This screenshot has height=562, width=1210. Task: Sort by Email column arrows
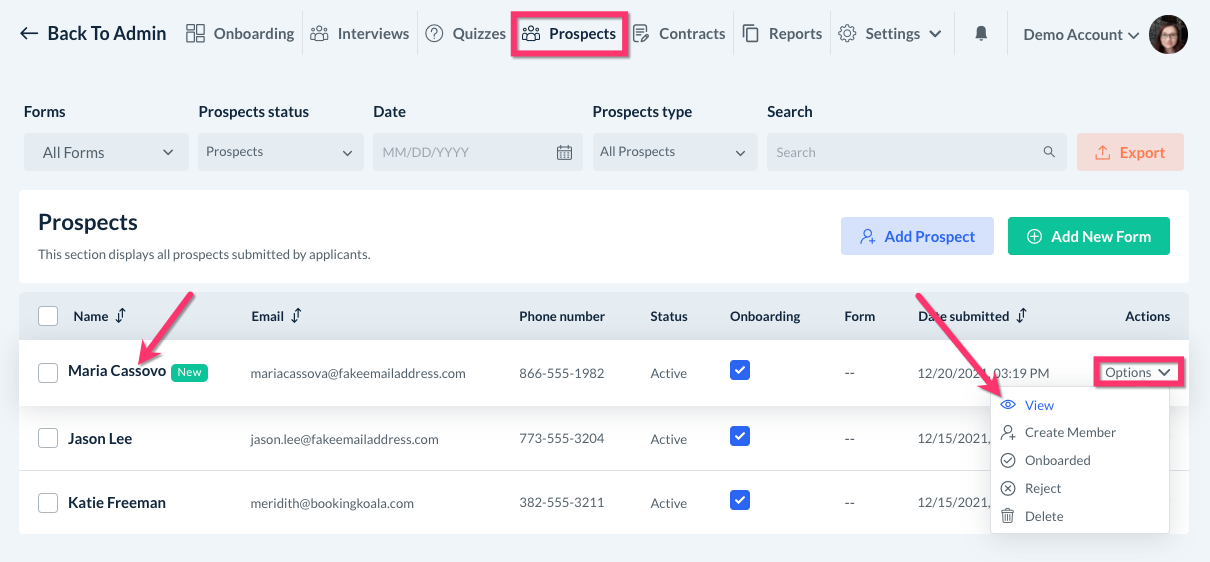click(x=296, y=316)
